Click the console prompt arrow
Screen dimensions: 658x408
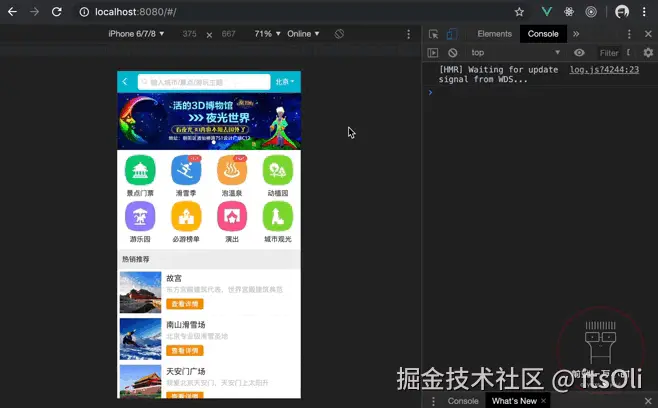click(x=430, y=92)
